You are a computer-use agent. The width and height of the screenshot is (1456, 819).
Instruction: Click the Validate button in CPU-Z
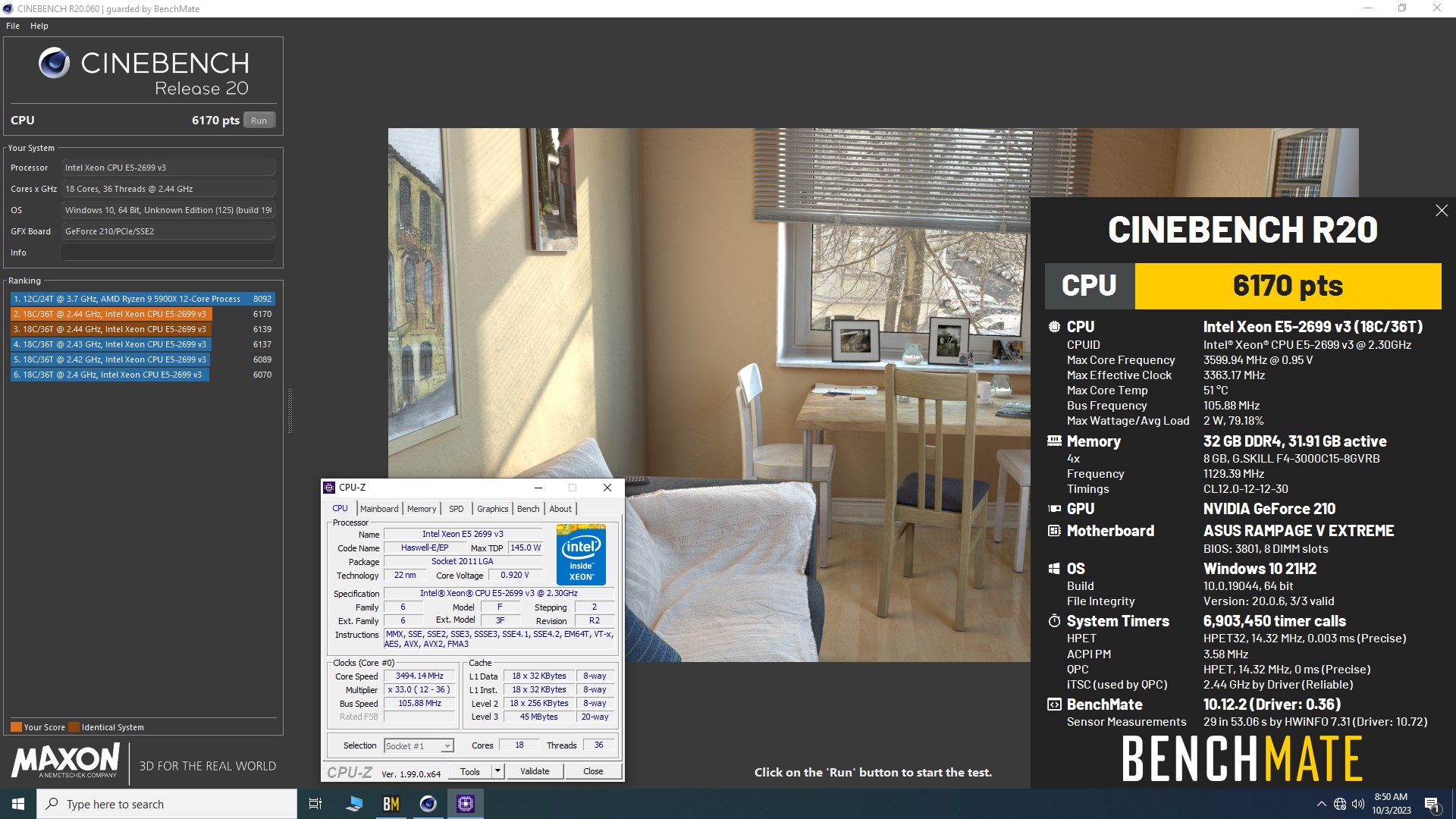pyautogui.click(x=535, y=772)
